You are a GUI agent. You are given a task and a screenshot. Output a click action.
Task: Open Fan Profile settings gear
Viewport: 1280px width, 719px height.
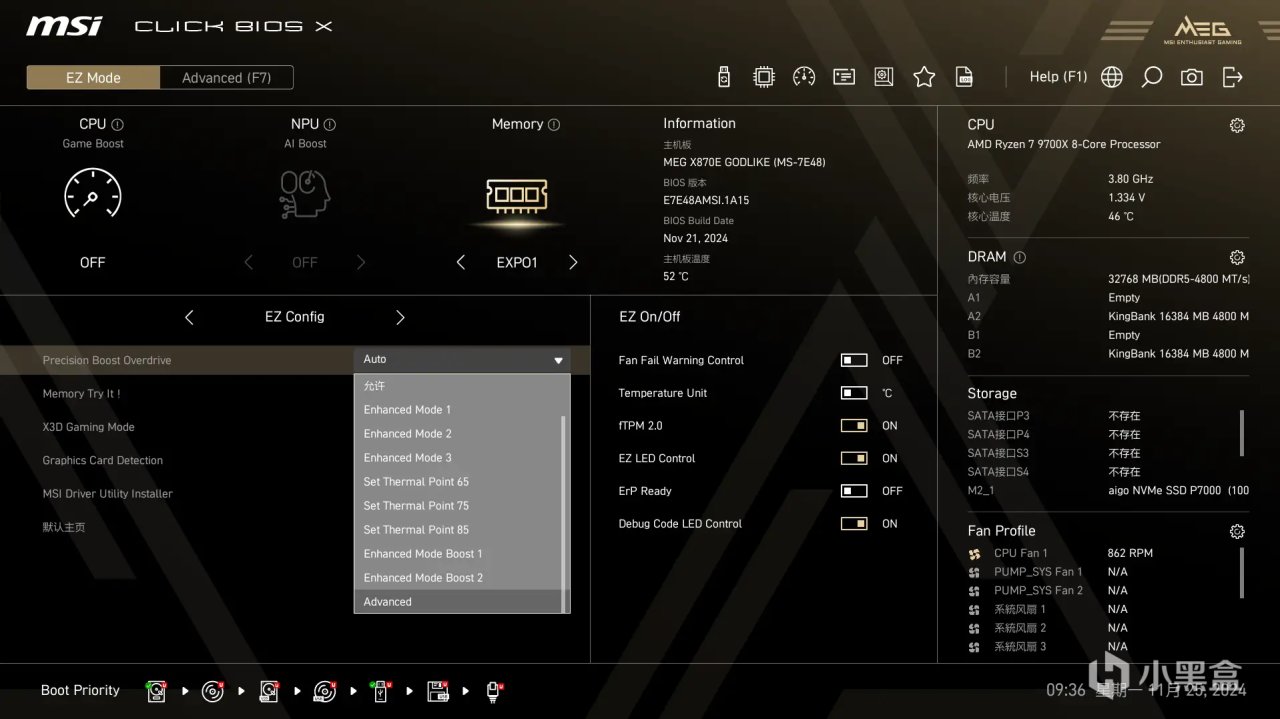[x=1237, y=531]
